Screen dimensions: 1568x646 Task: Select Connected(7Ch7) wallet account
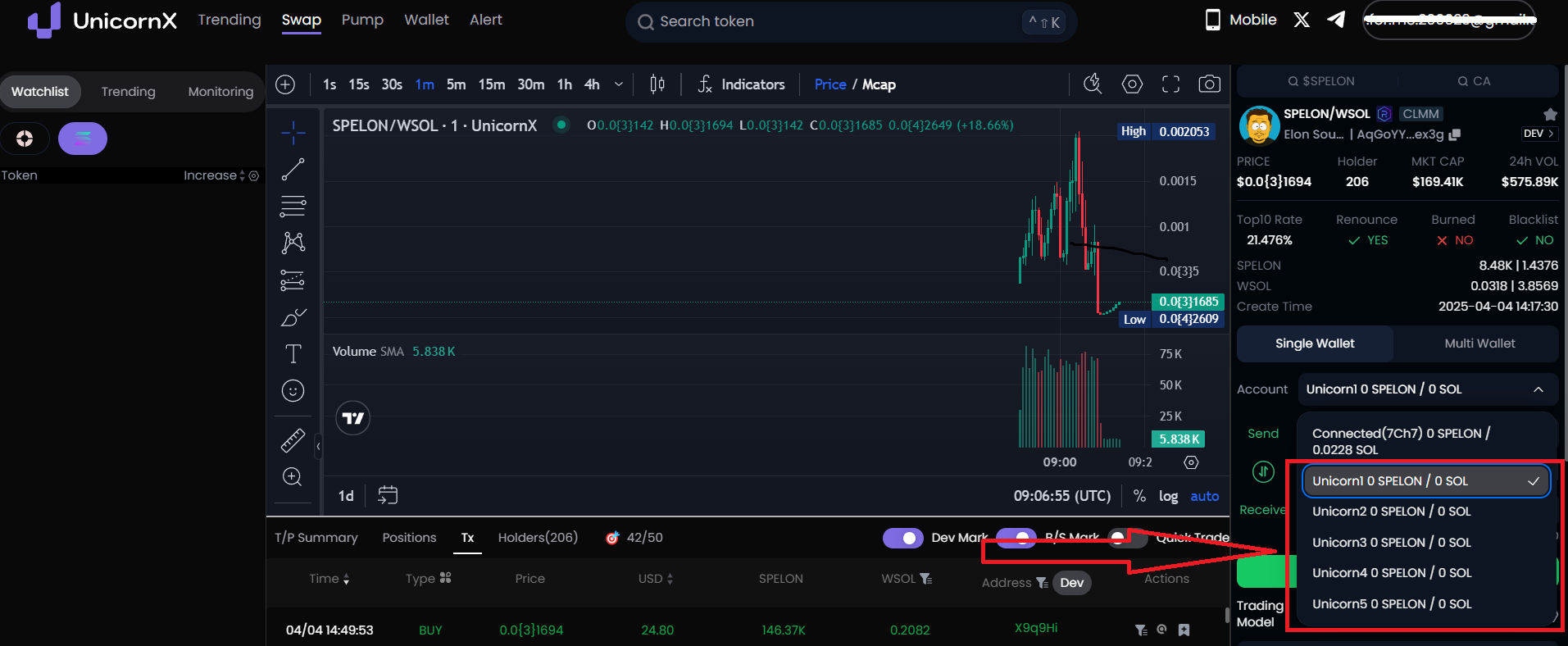[1426, 441]
